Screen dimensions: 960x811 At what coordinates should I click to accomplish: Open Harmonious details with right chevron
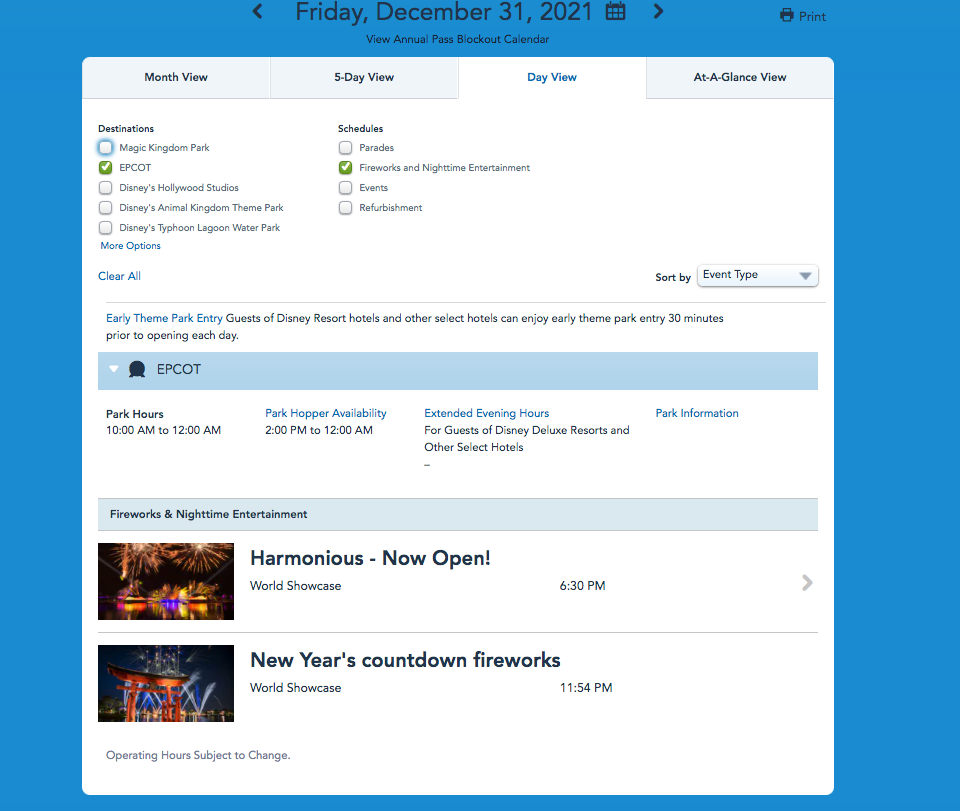point(807,583)
